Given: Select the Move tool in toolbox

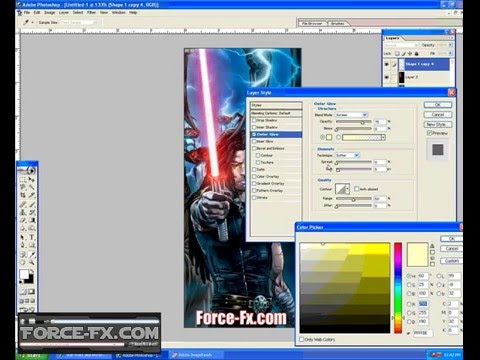Looking at the screenshot, I should click(x=32, y=180).
